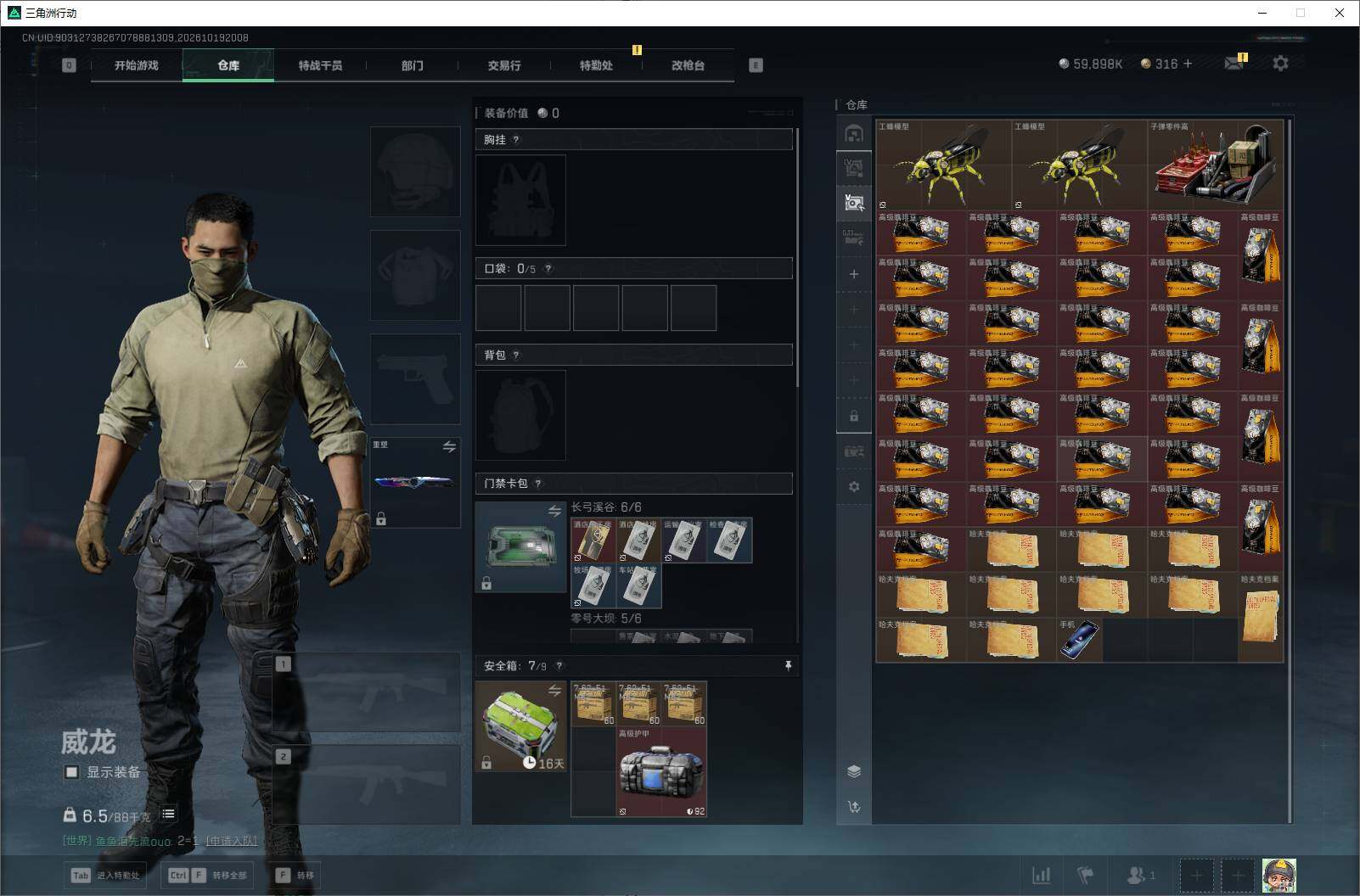Open the first warehouse sidebar tab icon
This screenshot has height=896, width=1360.
pyautogui.click(x=854, y=133)
